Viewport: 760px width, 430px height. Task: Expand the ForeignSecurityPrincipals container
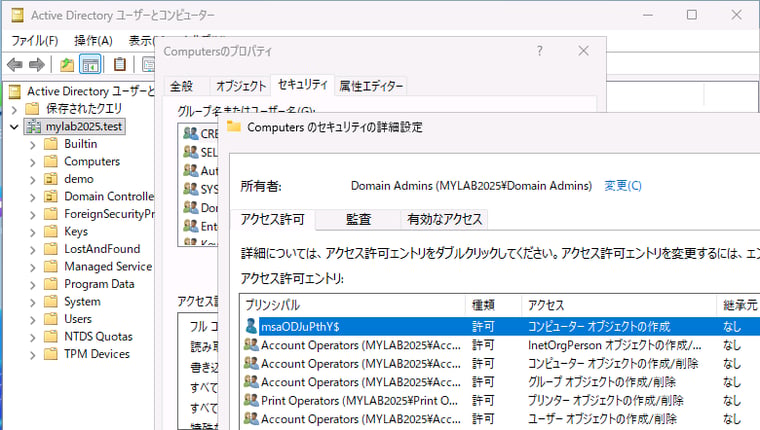coord(32,214)
